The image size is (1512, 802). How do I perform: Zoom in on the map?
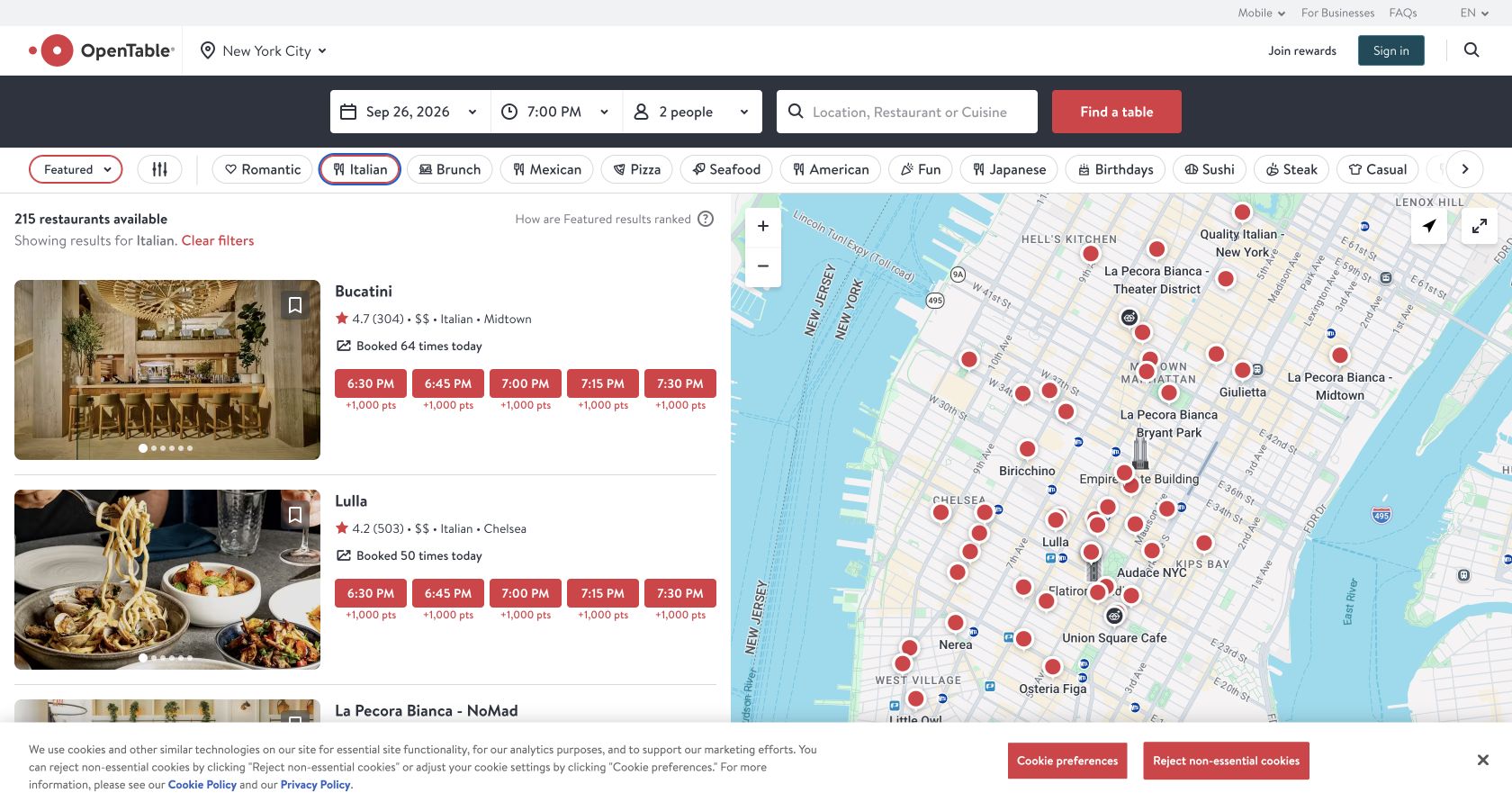click(763, 226)
